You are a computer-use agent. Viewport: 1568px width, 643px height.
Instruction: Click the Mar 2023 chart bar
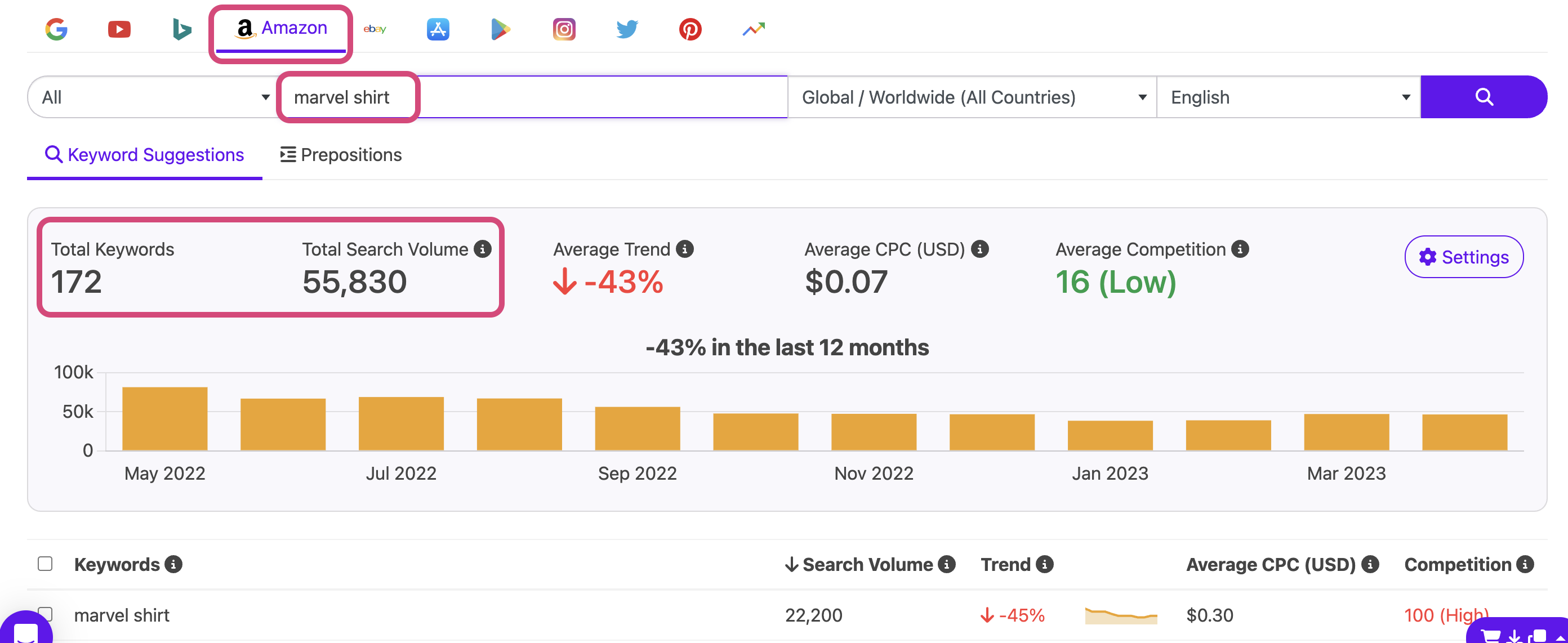pyautogui.click(x=1346, y=432)
